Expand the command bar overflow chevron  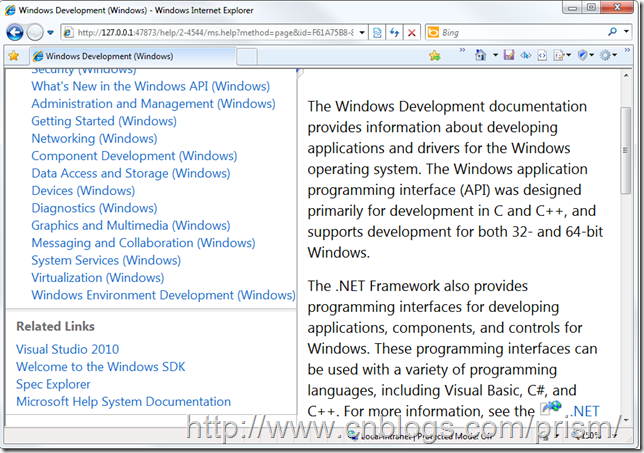pos(627,50)
